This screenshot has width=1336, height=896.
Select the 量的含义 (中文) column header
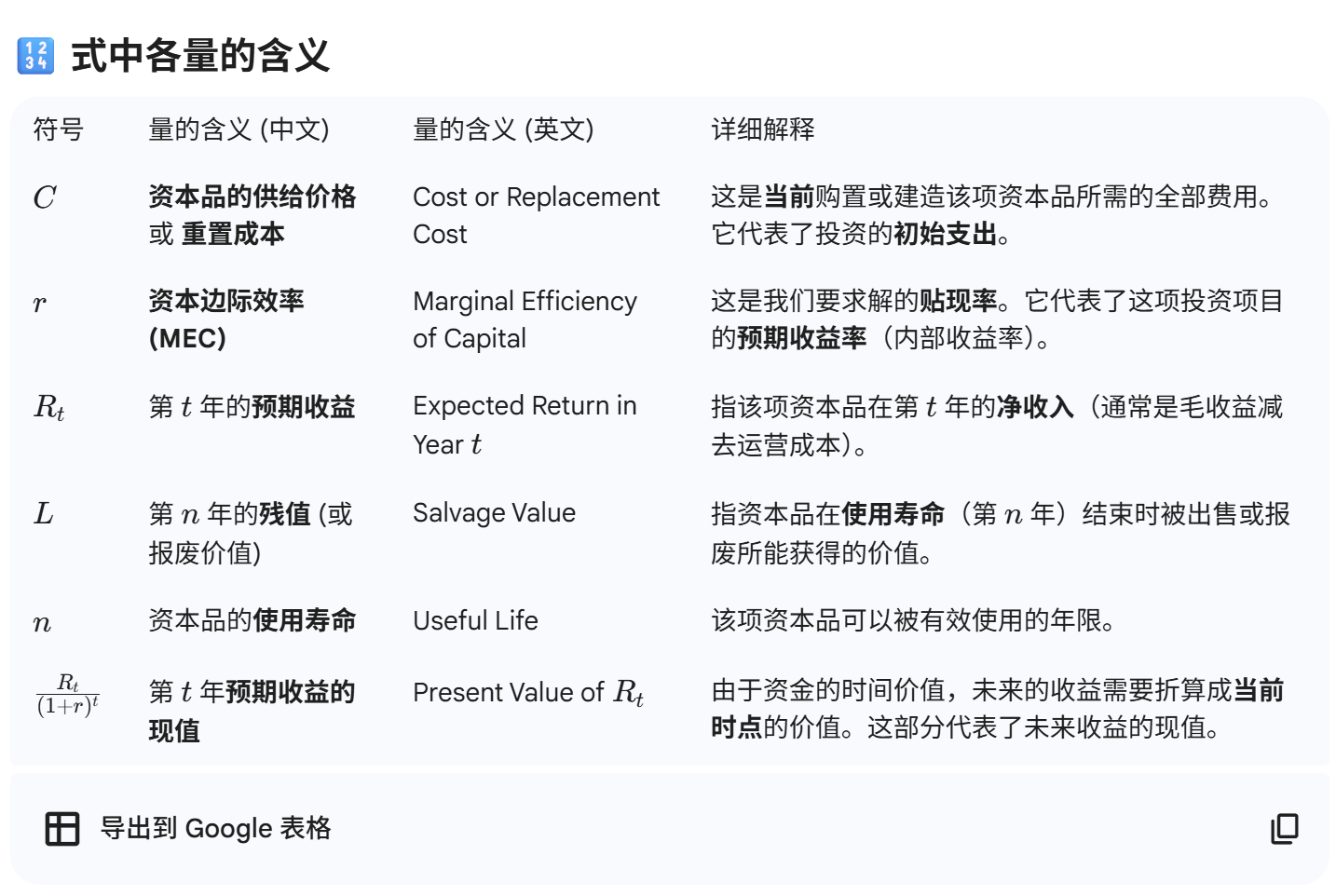[x=239, y=129]
